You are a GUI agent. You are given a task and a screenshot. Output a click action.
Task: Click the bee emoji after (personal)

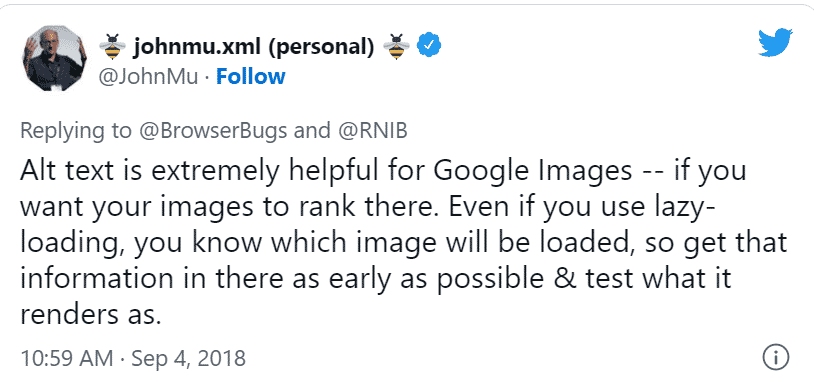pos(397,47)
